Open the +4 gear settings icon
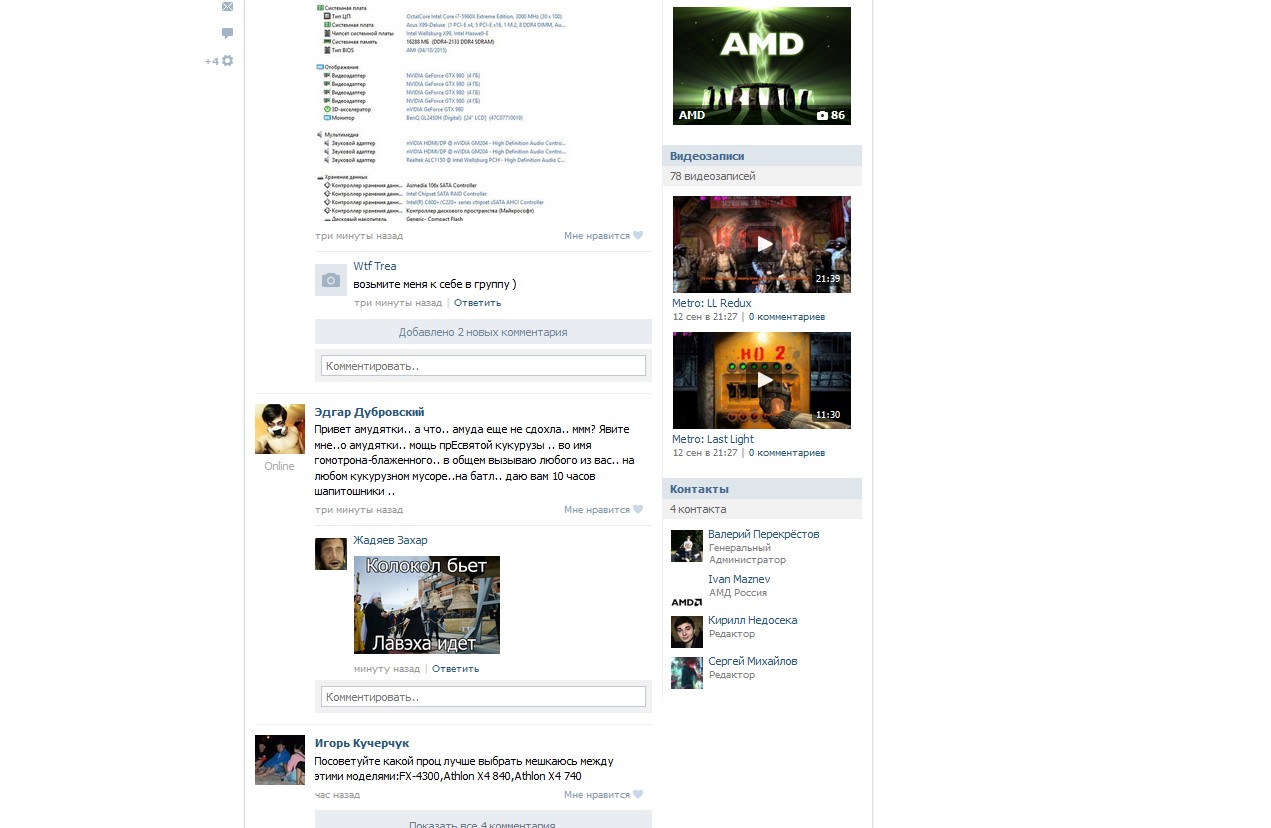Viewport: 1271px width, 828px height. [227, 61]
